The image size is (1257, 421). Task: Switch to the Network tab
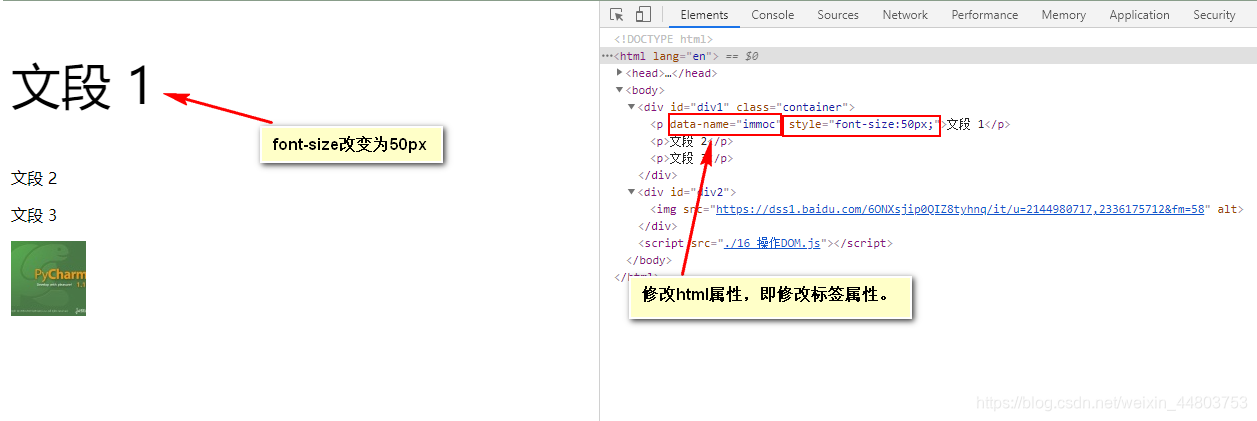pyautogui.click(x=905, y=15)
